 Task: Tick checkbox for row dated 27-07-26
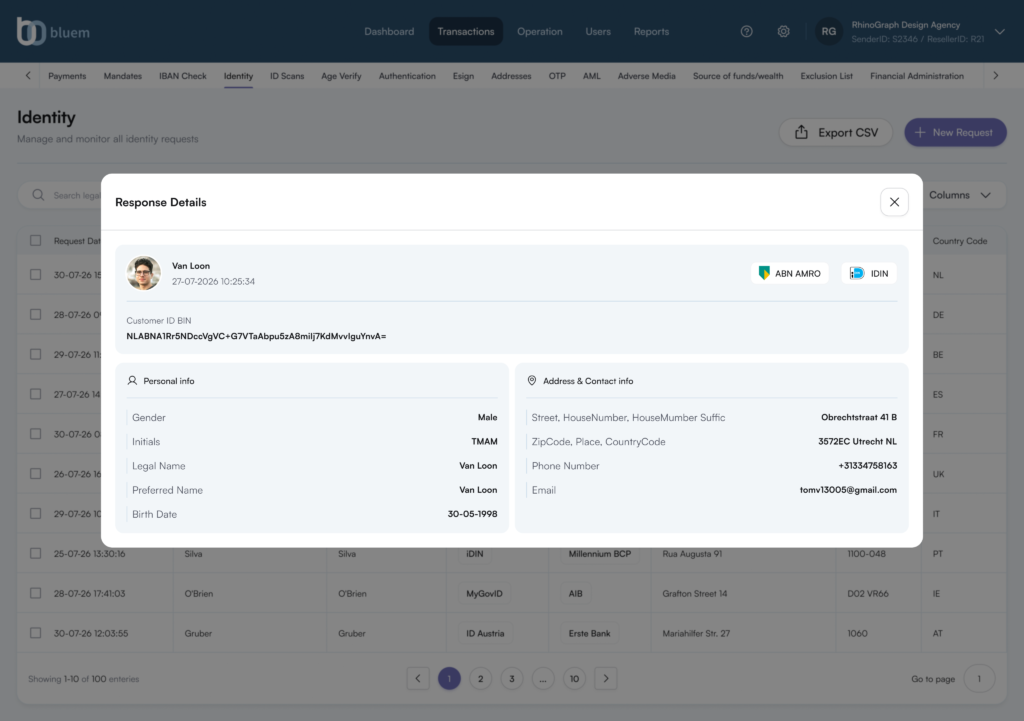point(35,394)
